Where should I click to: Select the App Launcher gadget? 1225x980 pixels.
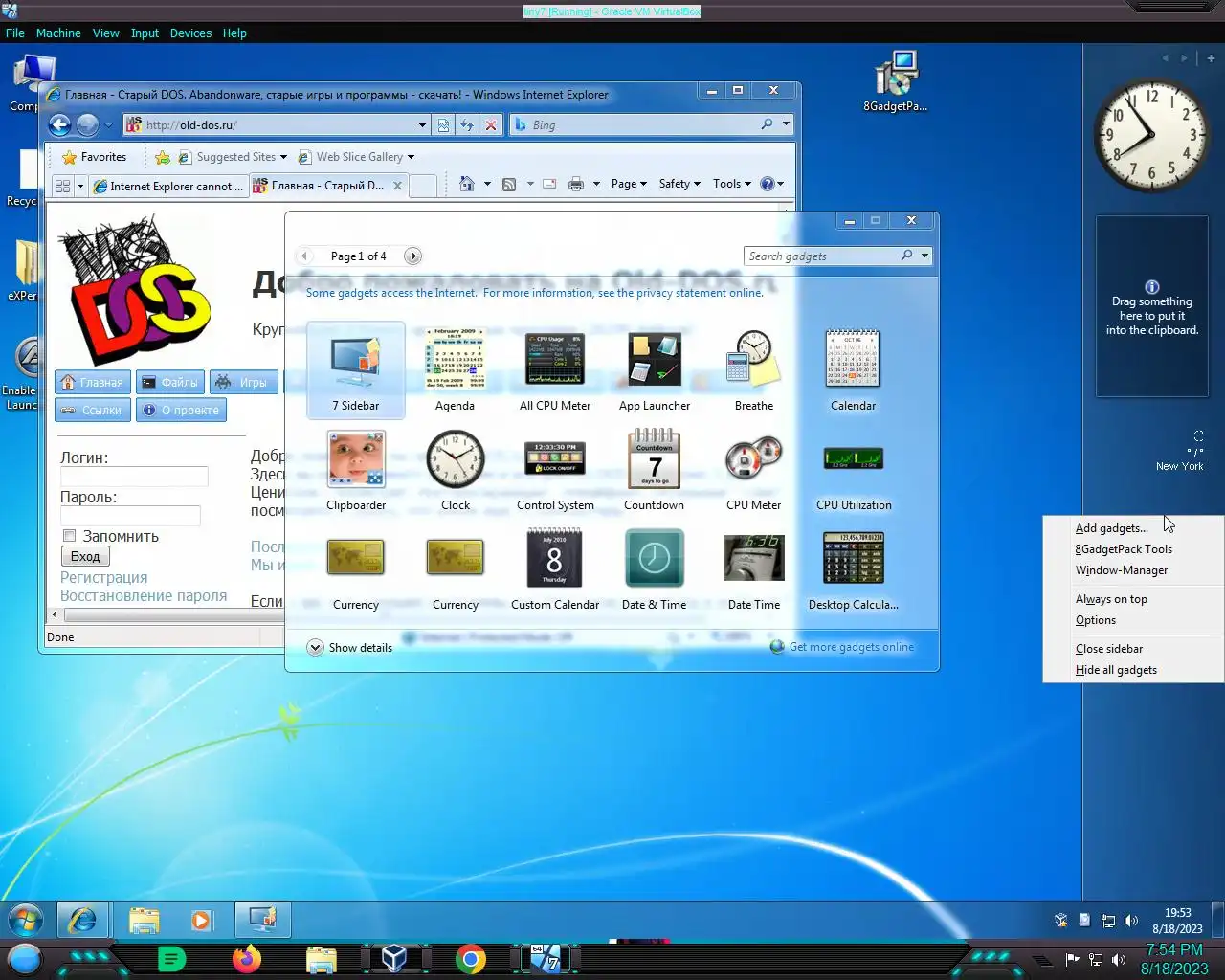655,370
